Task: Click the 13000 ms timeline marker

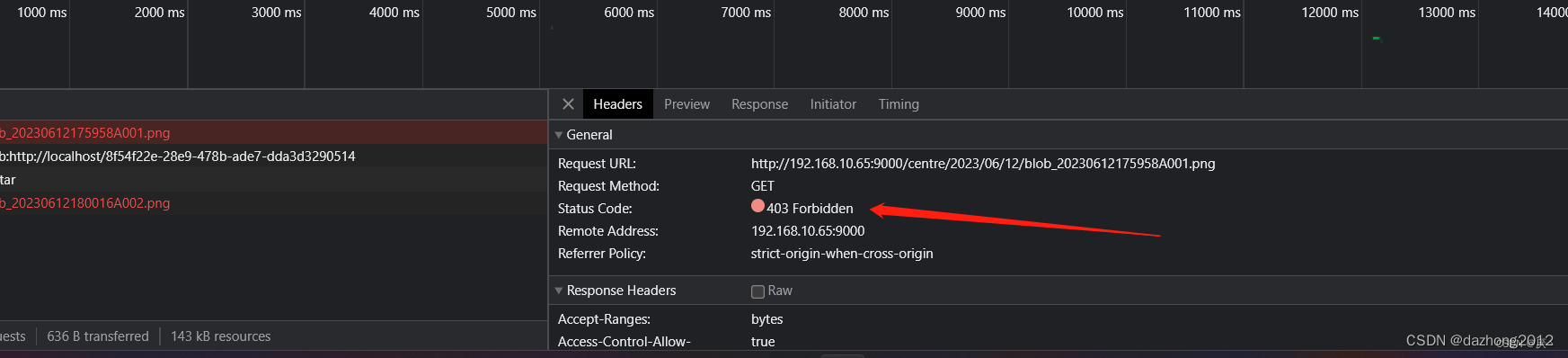Action: [1447, 13]
